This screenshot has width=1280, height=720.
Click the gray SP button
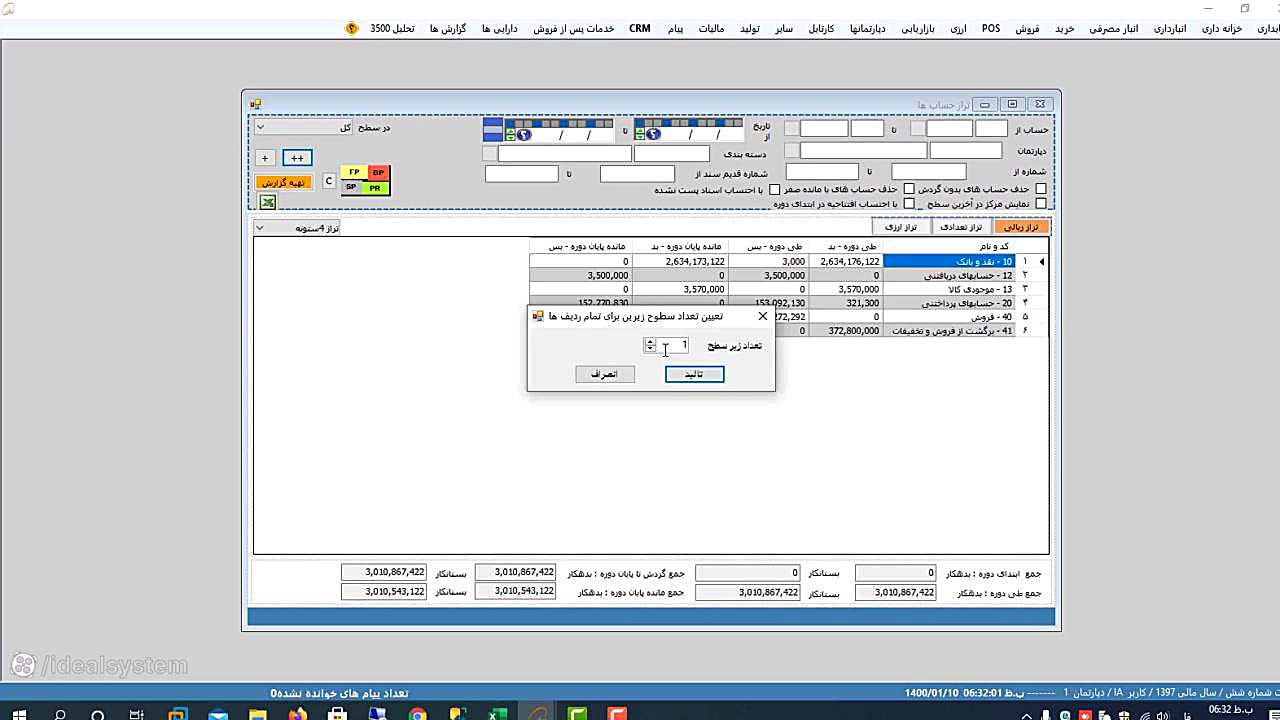pos(352,187)
